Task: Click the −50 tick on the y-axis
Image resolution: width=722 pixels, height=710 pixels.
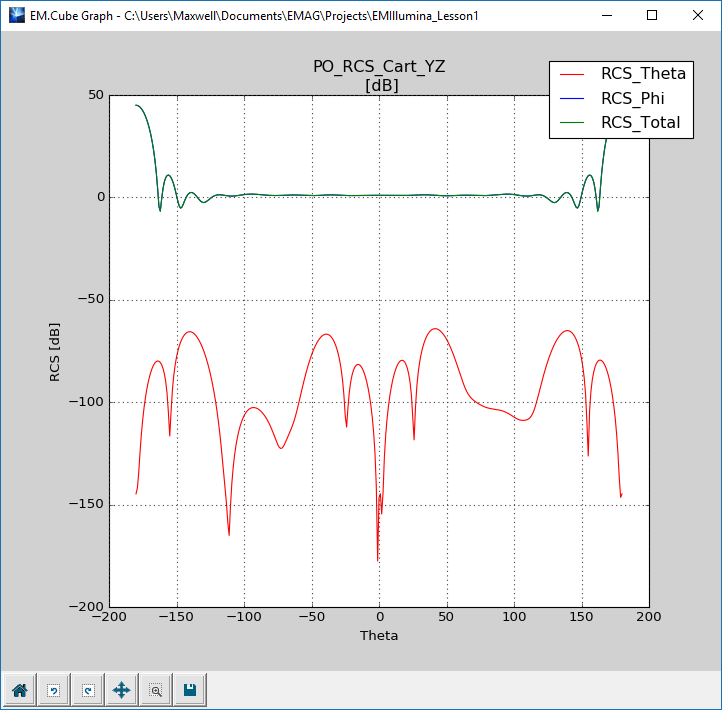Action: (91, 299)
